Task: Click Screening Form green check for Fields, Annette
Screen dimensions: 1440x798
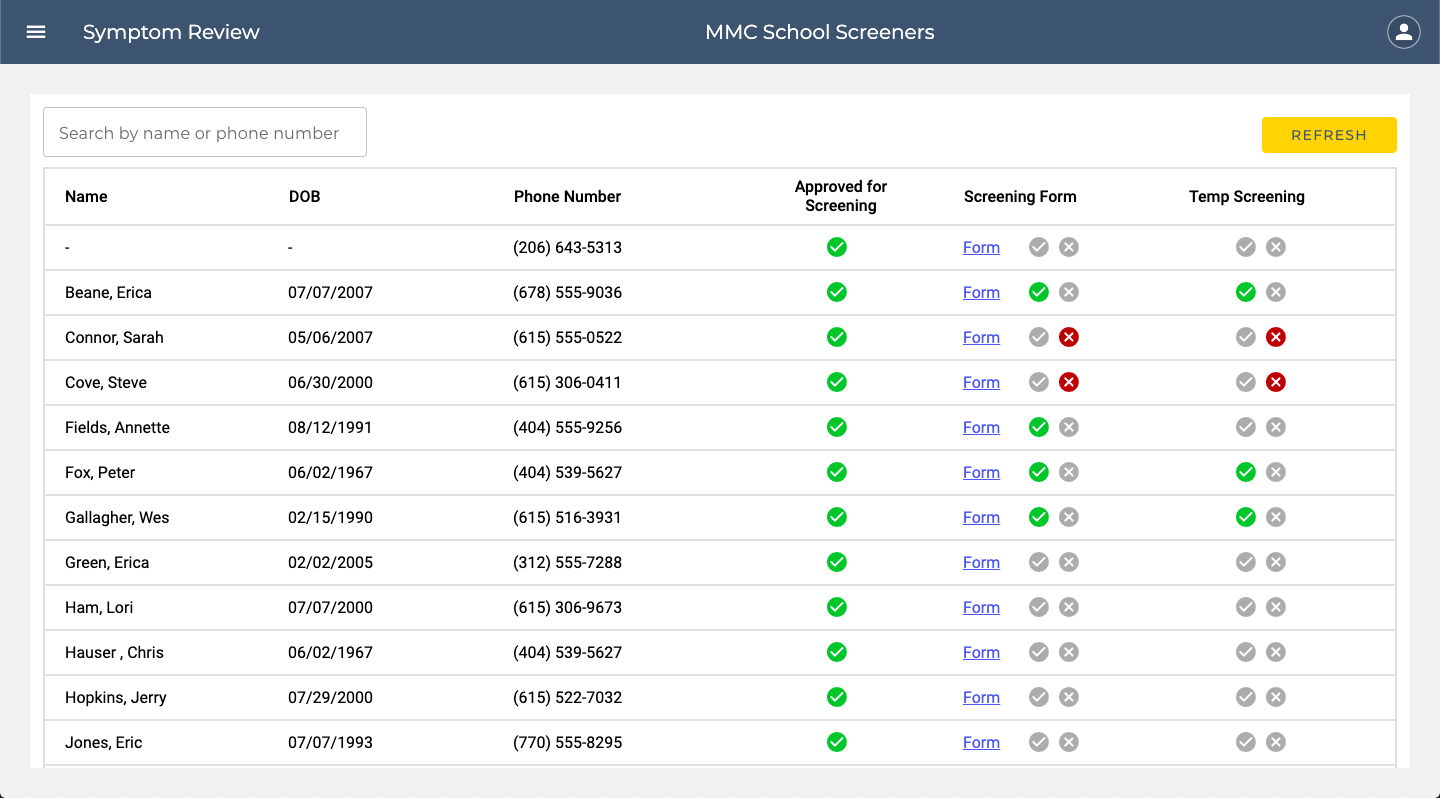Action: click(x=1039, y=427)
